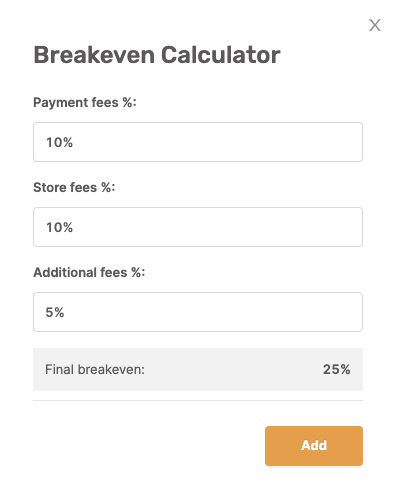Viewport: 394px width, 485px height.
Task: Click the Additional fees % label
Action: coord(89,272)
